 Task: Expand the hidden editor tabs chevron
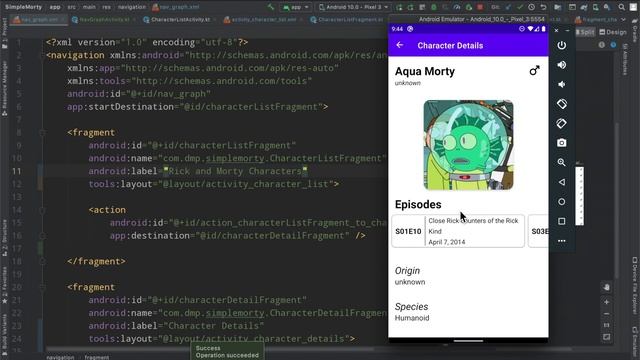[623, 20]
